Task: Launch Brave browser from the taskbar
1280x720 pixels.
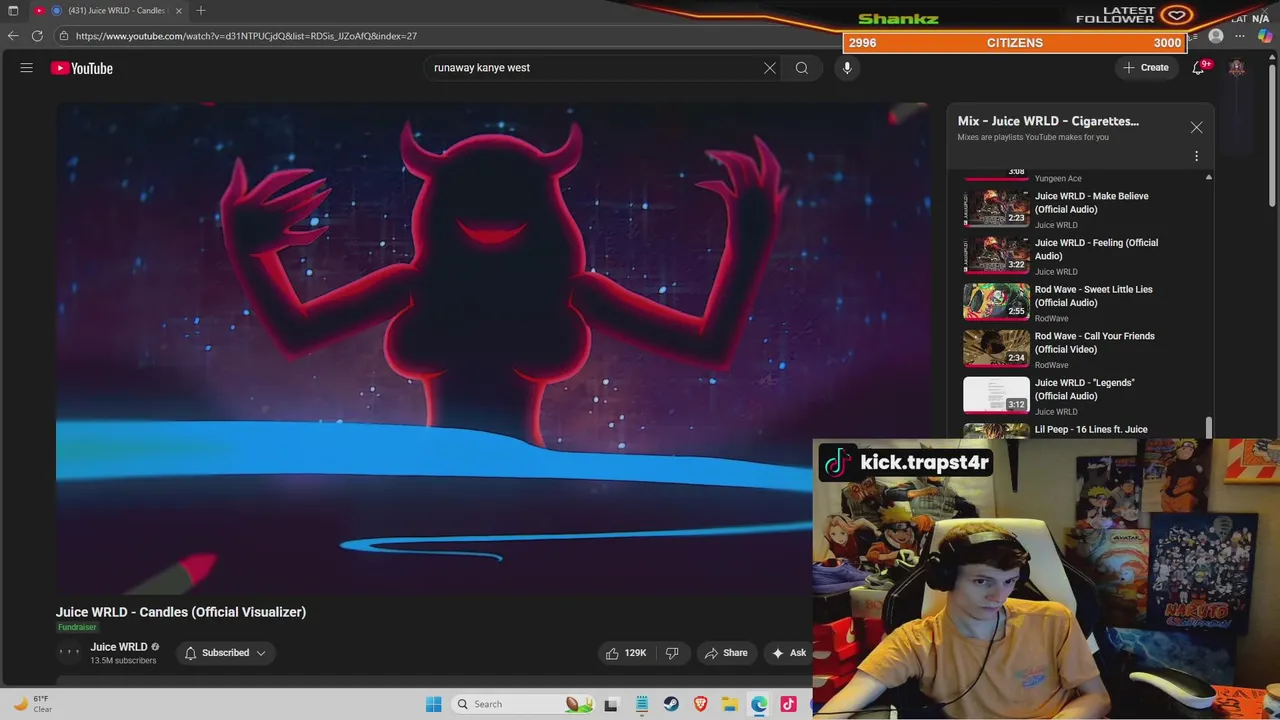Action: click(x=700, y=704)
